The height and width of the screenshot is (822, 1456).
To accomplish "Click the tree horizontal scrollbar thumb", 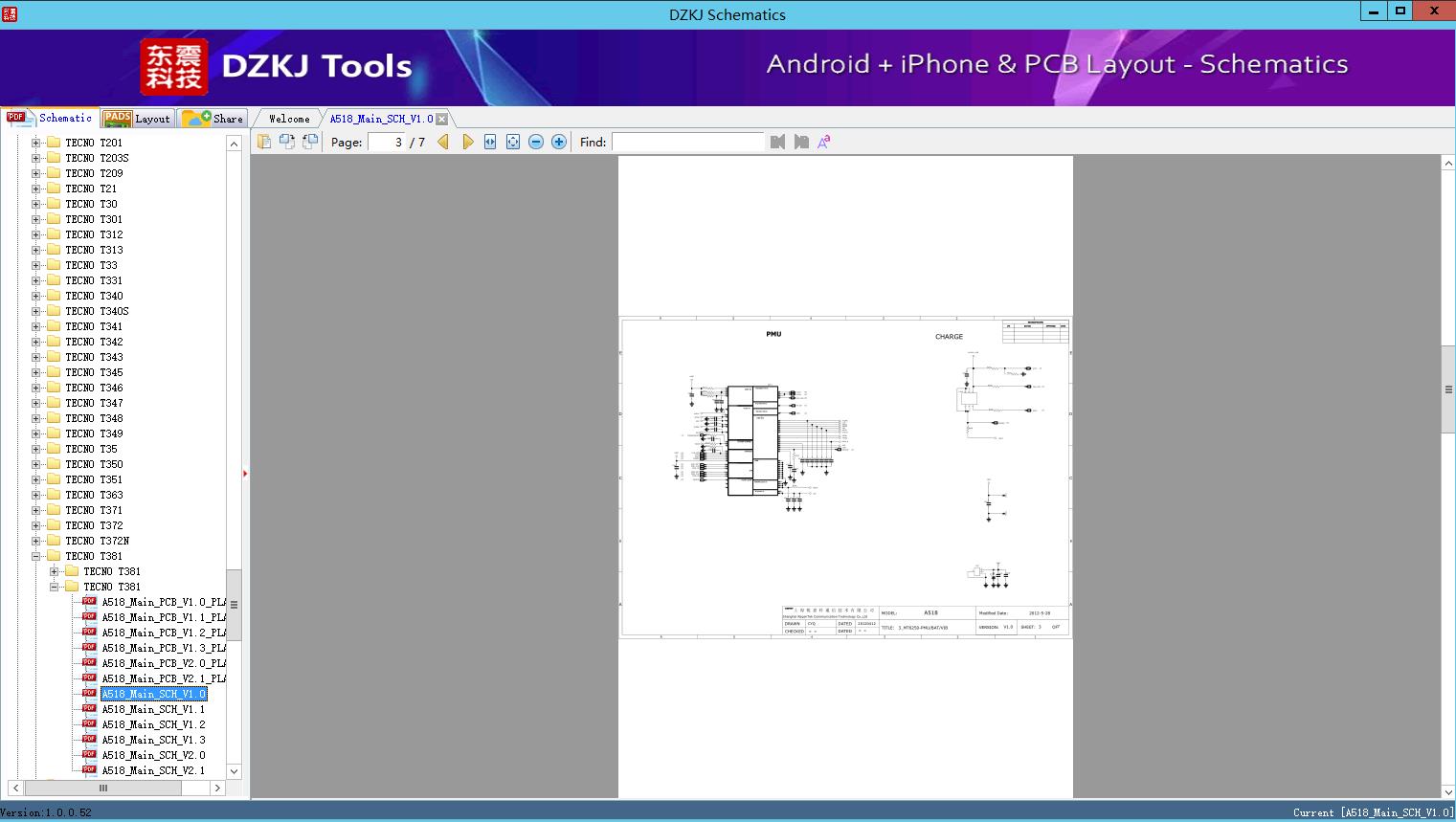I will (102, 788).
